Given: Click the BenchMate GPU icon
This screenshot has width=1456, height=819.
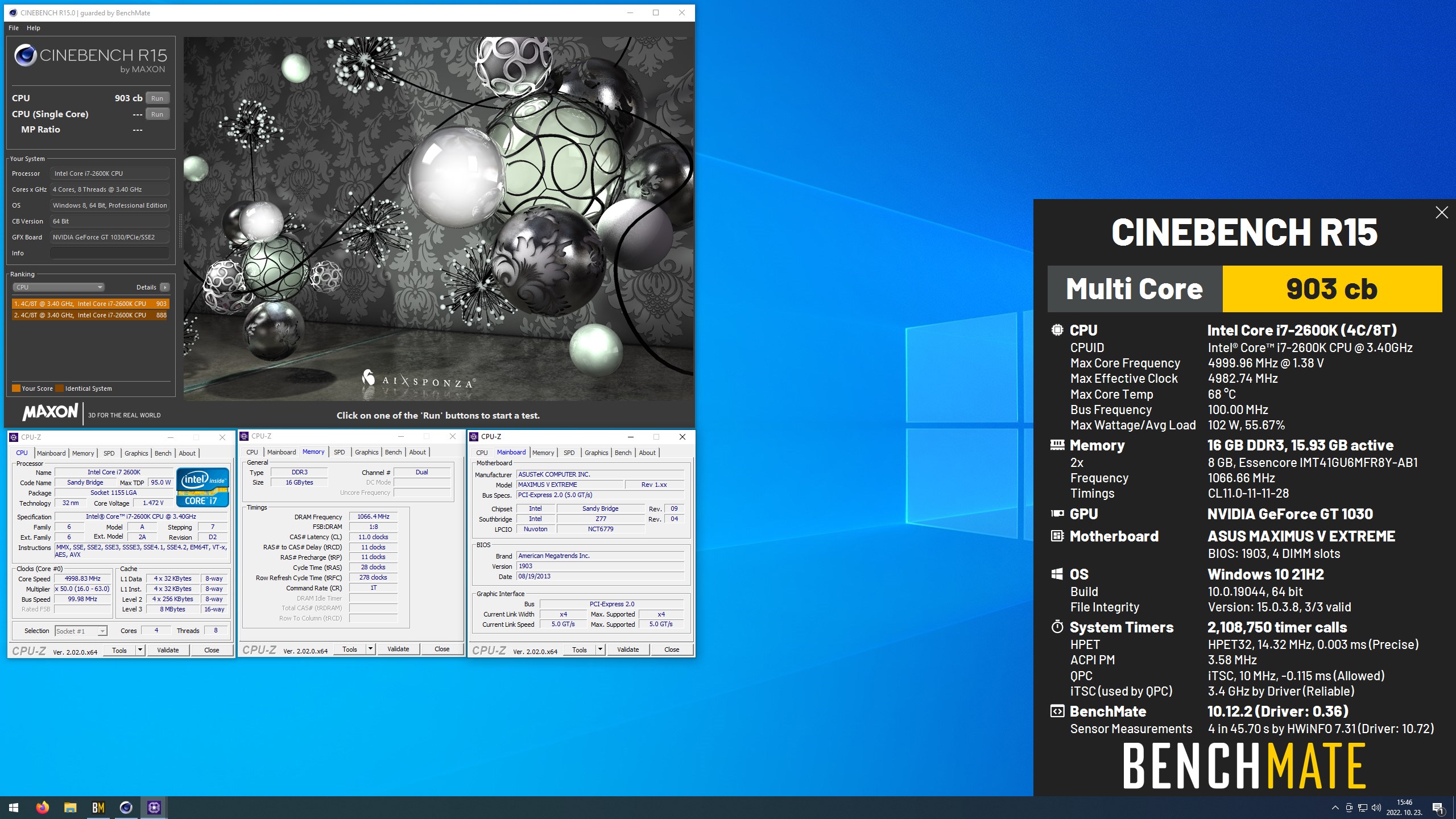Looking at the screenshot, I should (x=1057, y=514).
